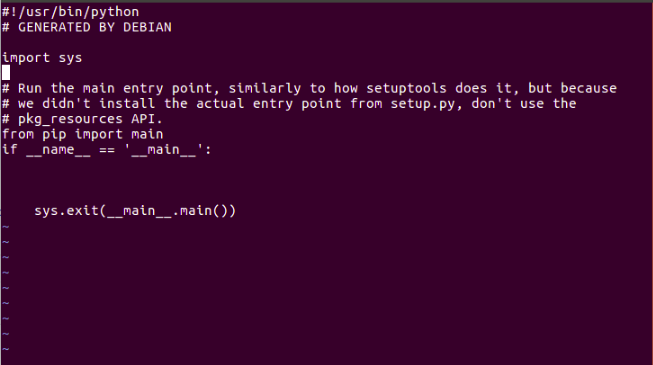Click the "sys.exit(__main__.main())" line

pyautogui.click(x=135, y=211)
